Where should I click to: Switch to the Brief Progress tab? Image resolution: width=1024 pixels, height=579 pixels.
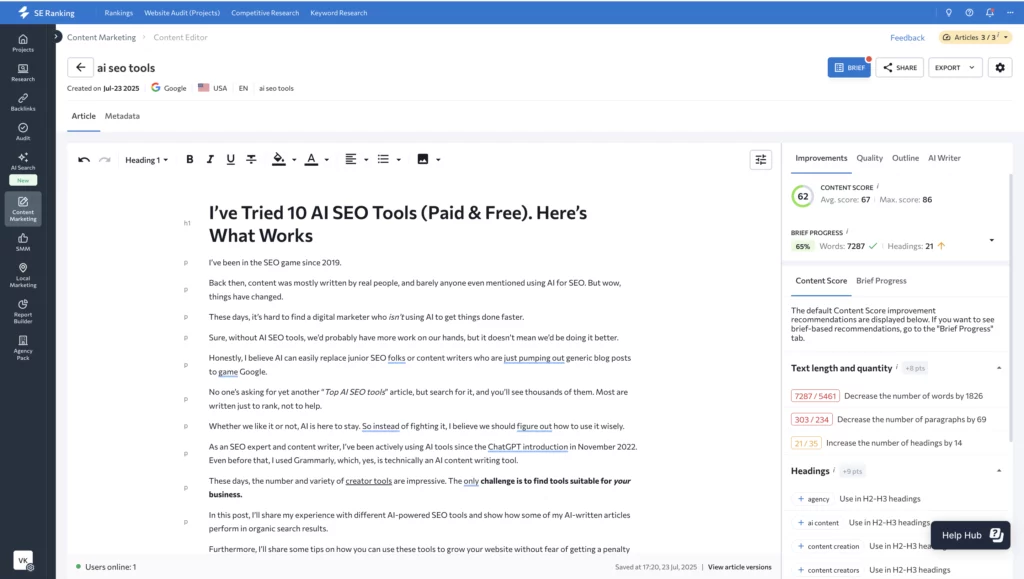[x=881, y=281]
